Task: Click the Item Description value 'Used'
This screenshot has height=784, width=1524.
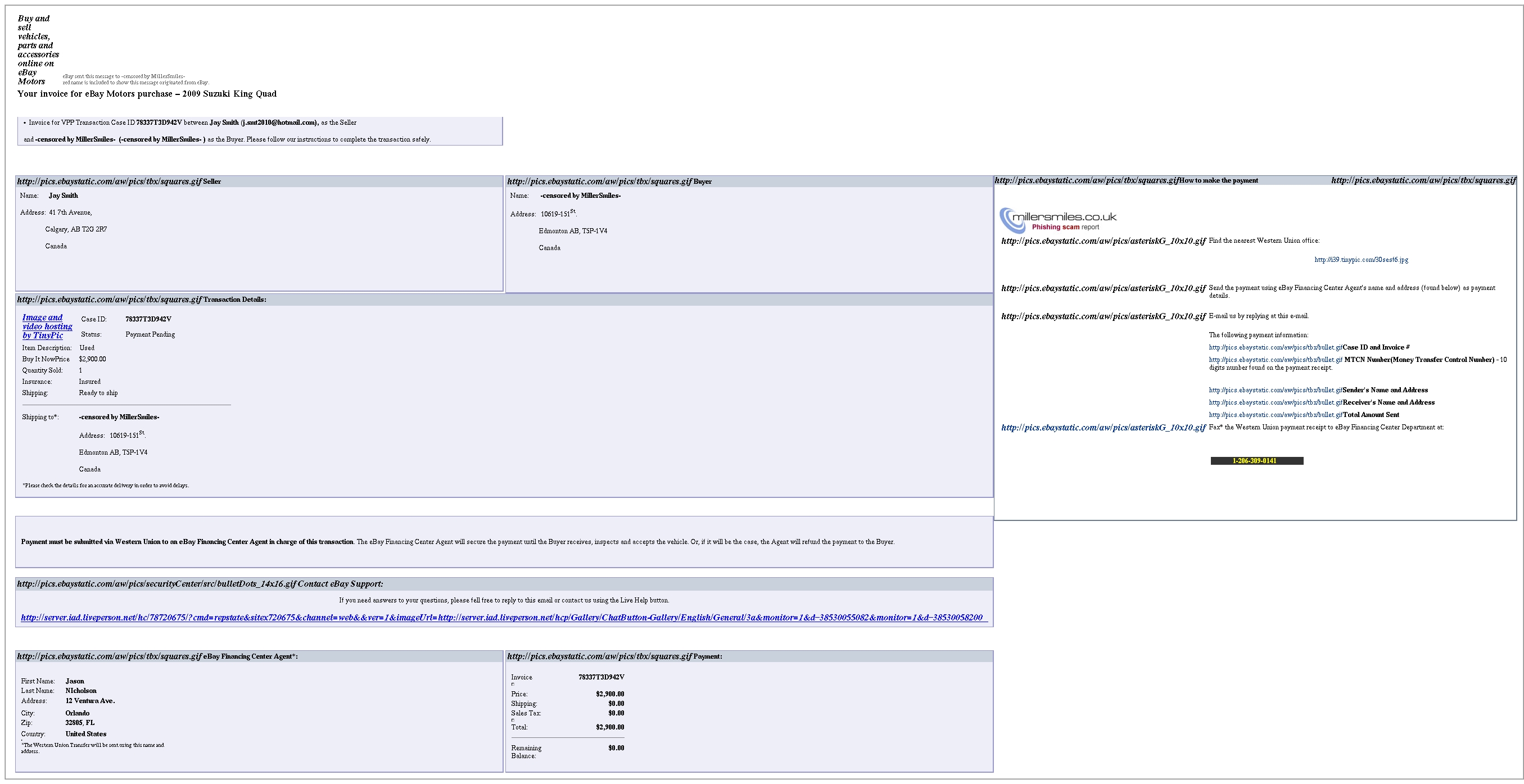Action: click(x=87, y=348)
